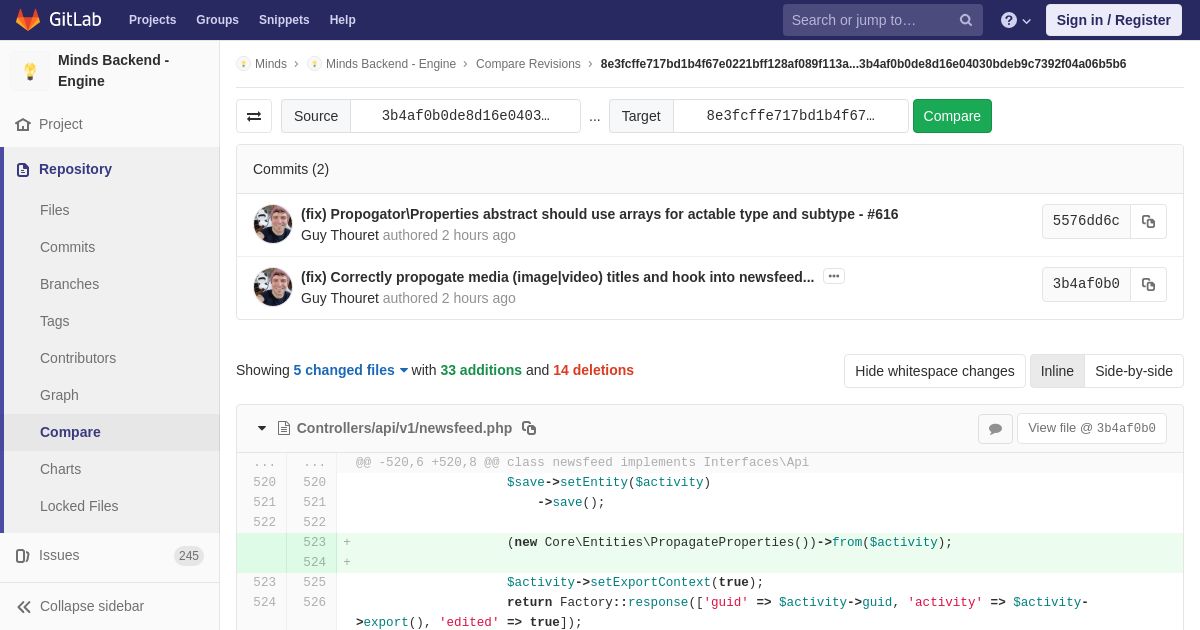
Task: Open Source revision dropdown
Action: coord(465,116)
